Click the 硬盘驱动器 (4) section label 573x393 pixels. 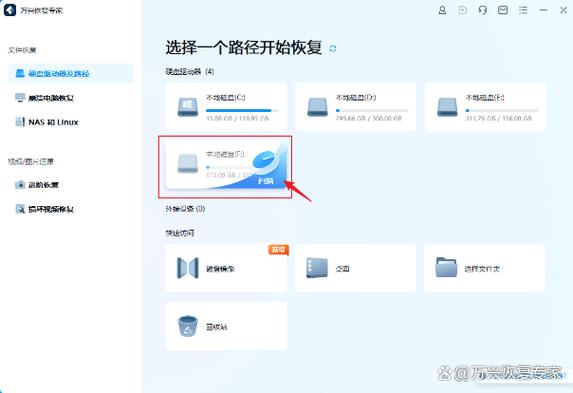190,71
